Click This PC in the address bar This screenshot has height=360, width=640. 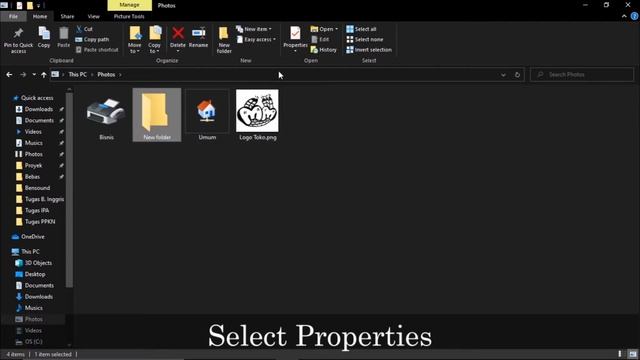point(77,75)
